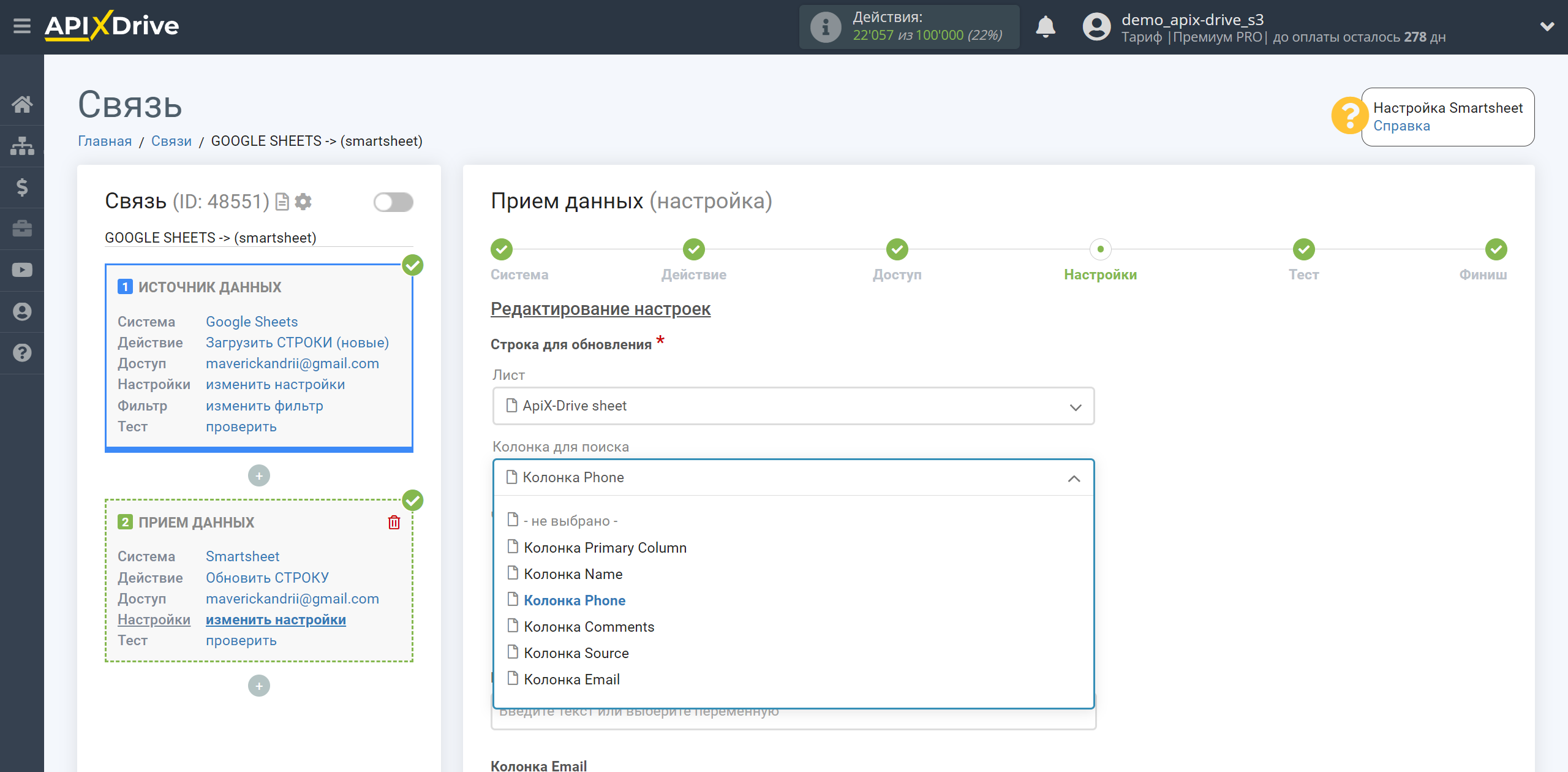Select Колонка Source option
Screen dimensions: 1568x772
576,653
